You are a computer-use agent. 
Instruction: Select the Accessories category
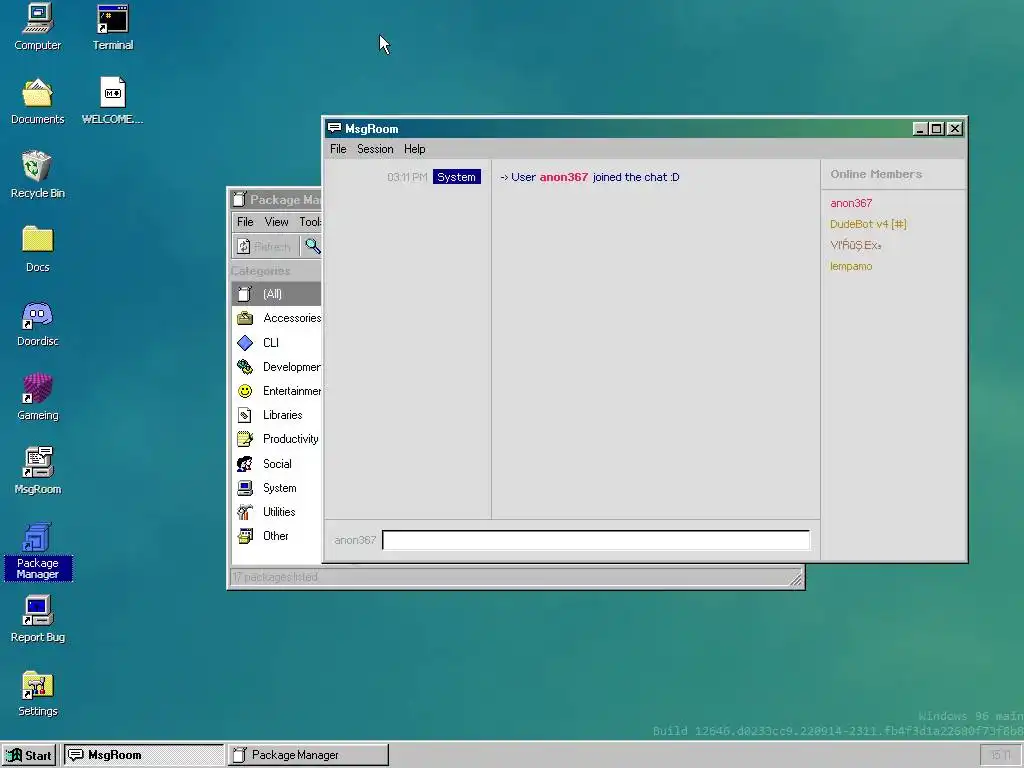pyautogui.click(x=277, y=318)
